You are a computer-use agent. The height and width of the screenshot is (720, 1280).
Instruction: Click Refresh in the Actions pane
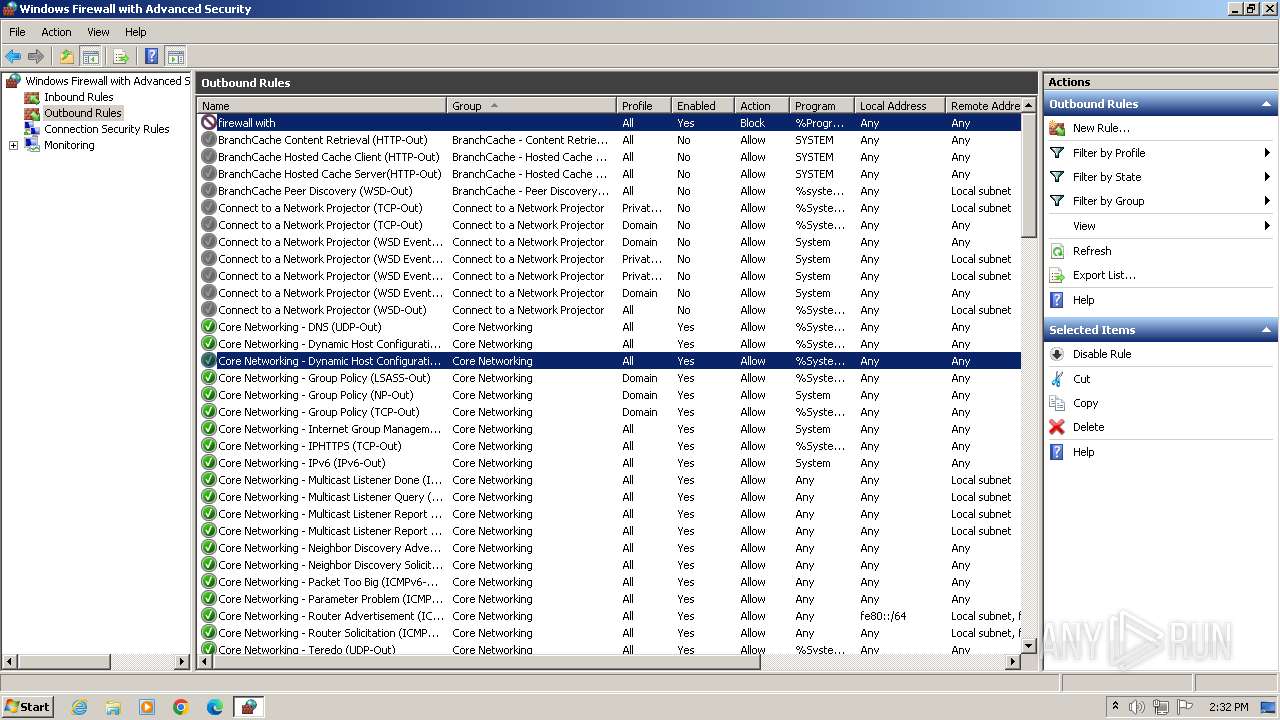(x=1092, y=251)
